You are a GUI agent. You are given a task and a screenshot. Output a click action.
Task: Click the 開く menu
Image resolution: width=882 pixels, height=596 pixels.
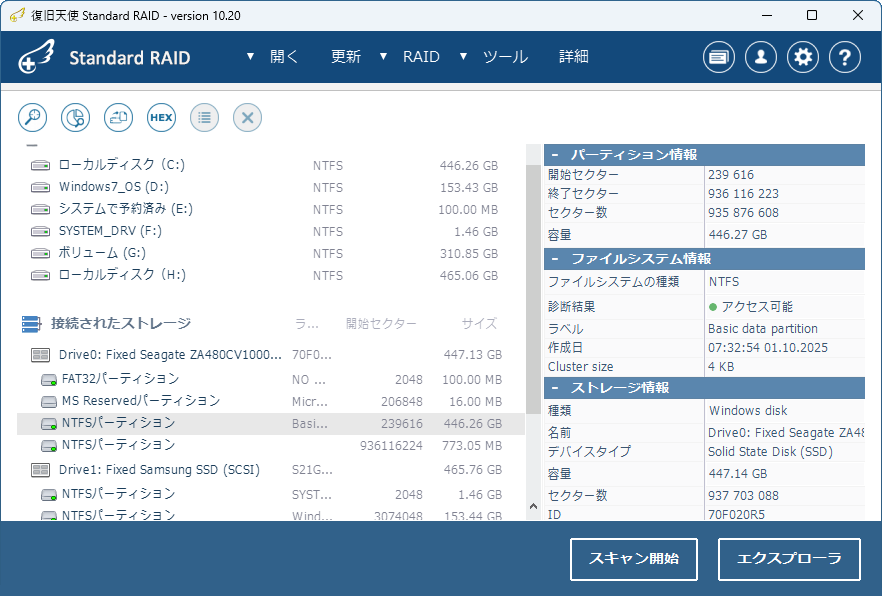pos(284,56)
